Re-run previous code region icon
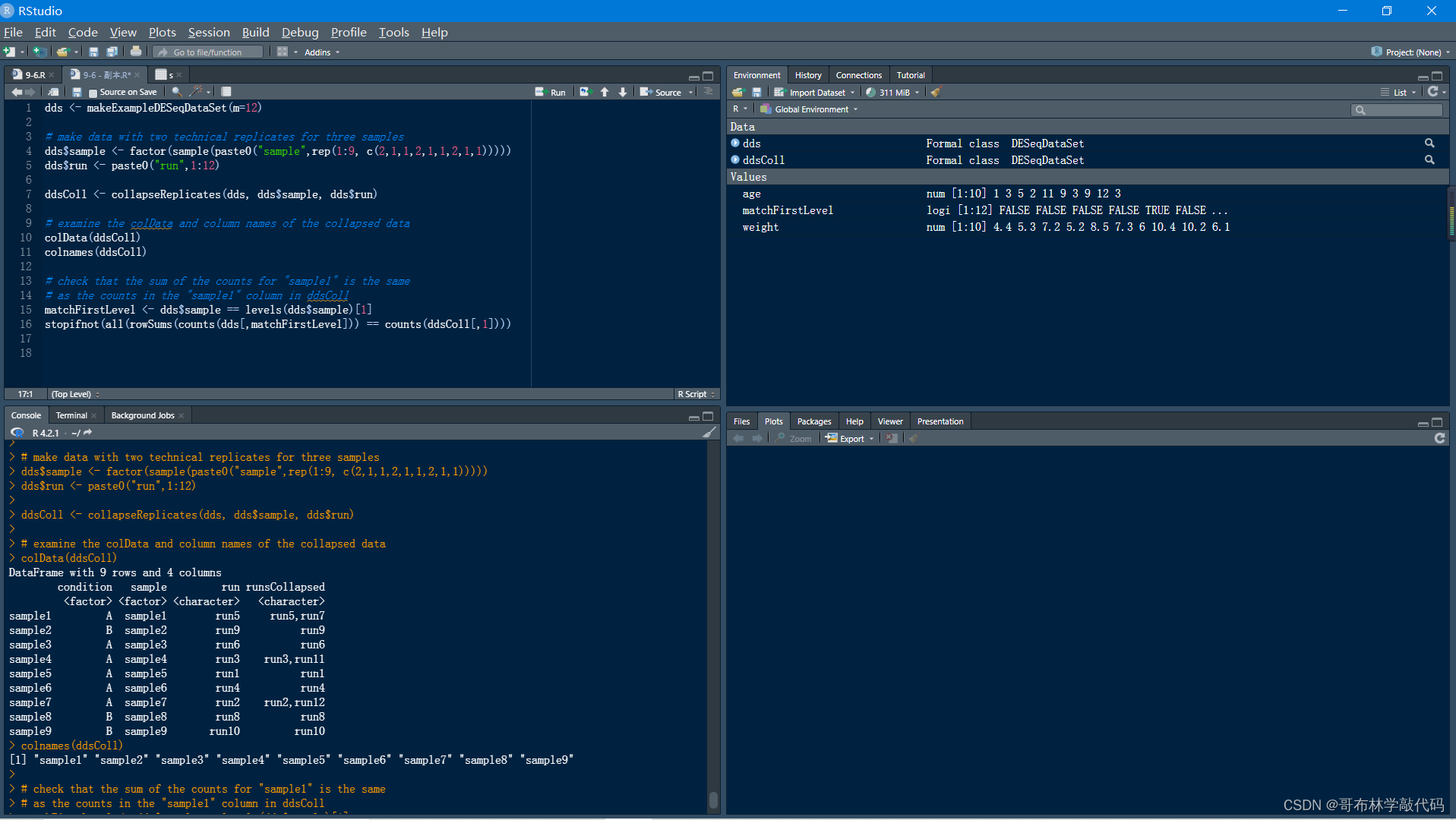 pos(585,92)
